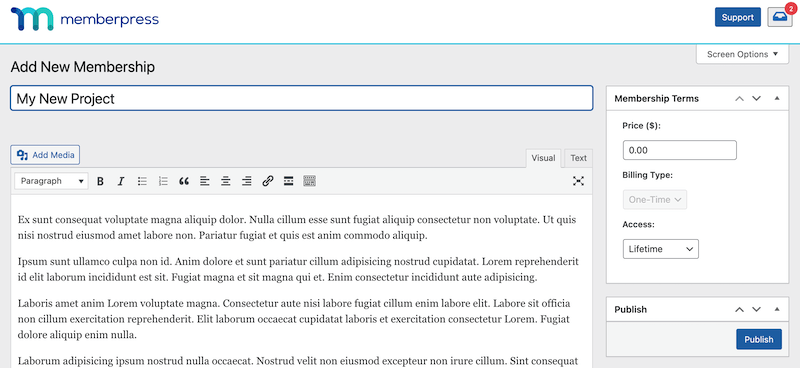Move Publish panel down
The width and height of the screenshot is (800, 368).
tap(757, 309)
